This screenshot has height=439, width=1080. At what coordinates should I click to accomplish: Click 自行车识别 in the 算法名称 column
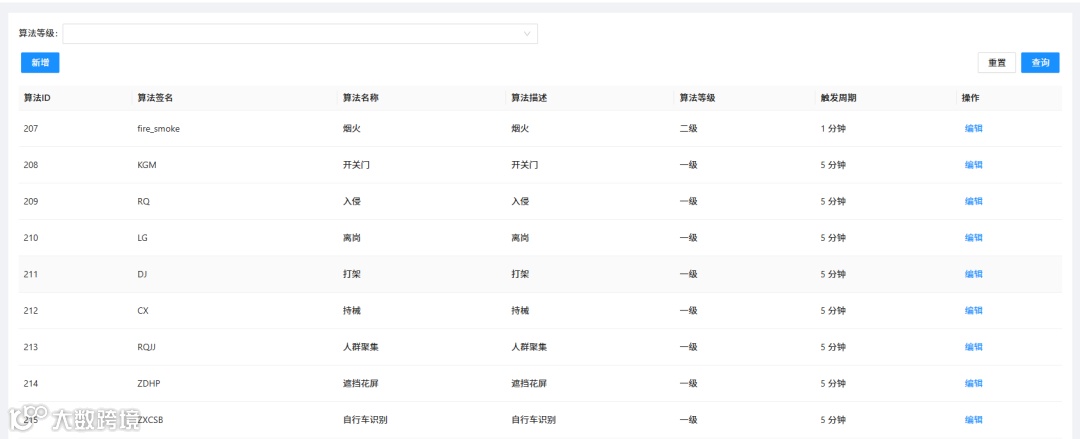click(x=365, y=420)
